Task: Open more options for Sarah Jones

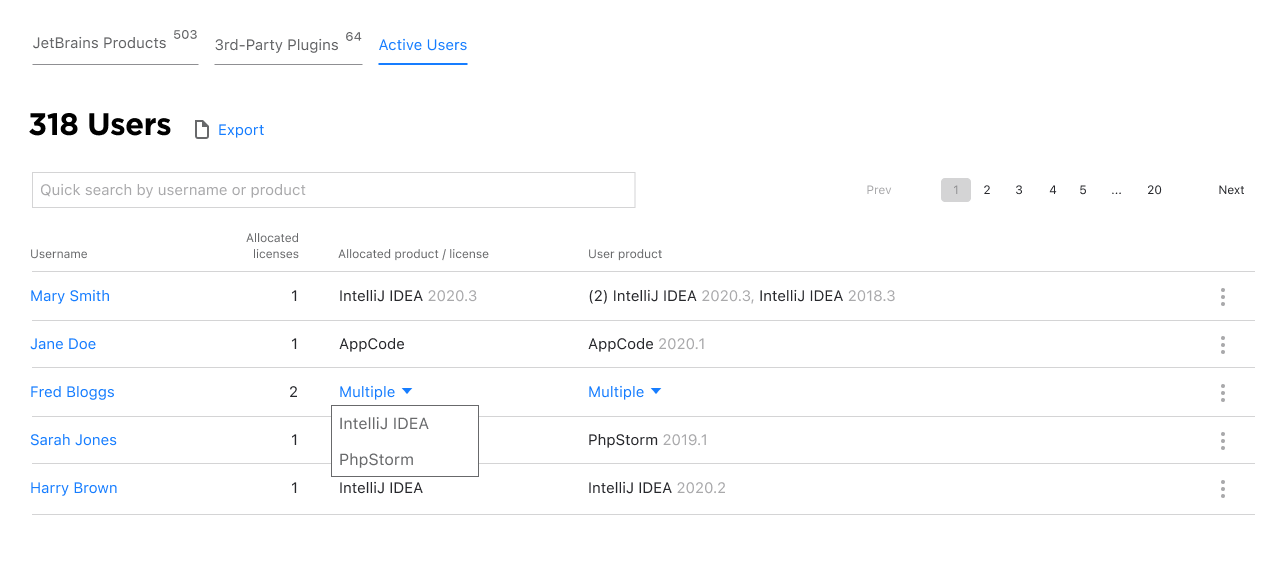Action: coord(1222,441)
